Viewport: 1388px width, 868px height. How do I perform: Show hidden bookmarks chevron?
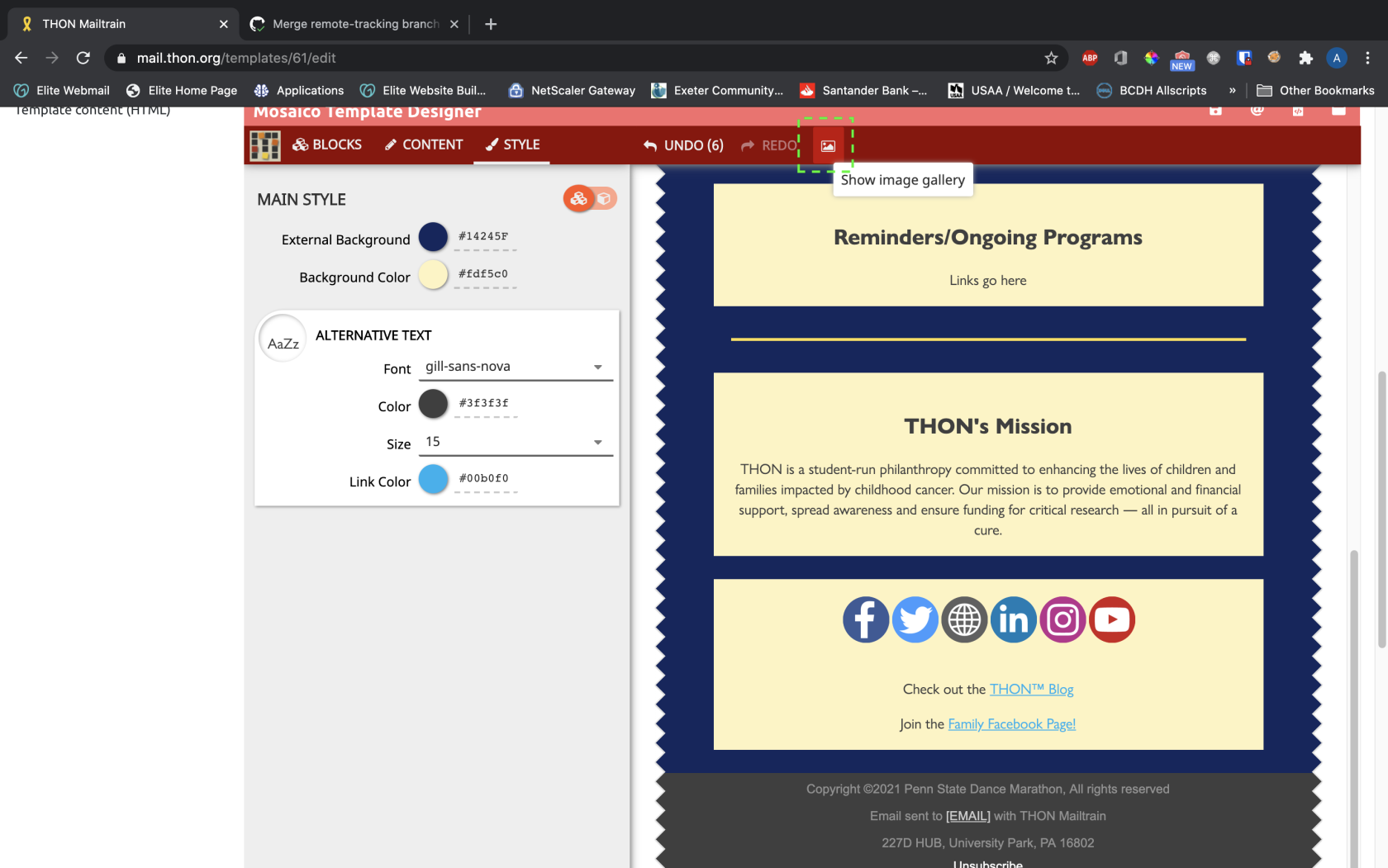(x=1232, y=91)
